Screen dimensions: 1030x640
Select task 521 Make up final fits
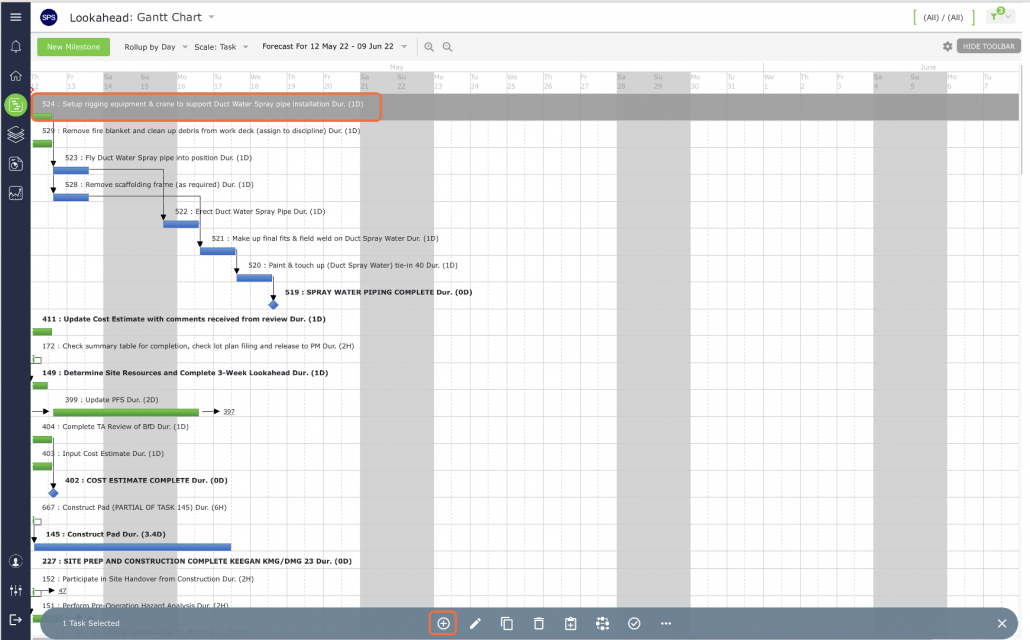tap(325, 239)
